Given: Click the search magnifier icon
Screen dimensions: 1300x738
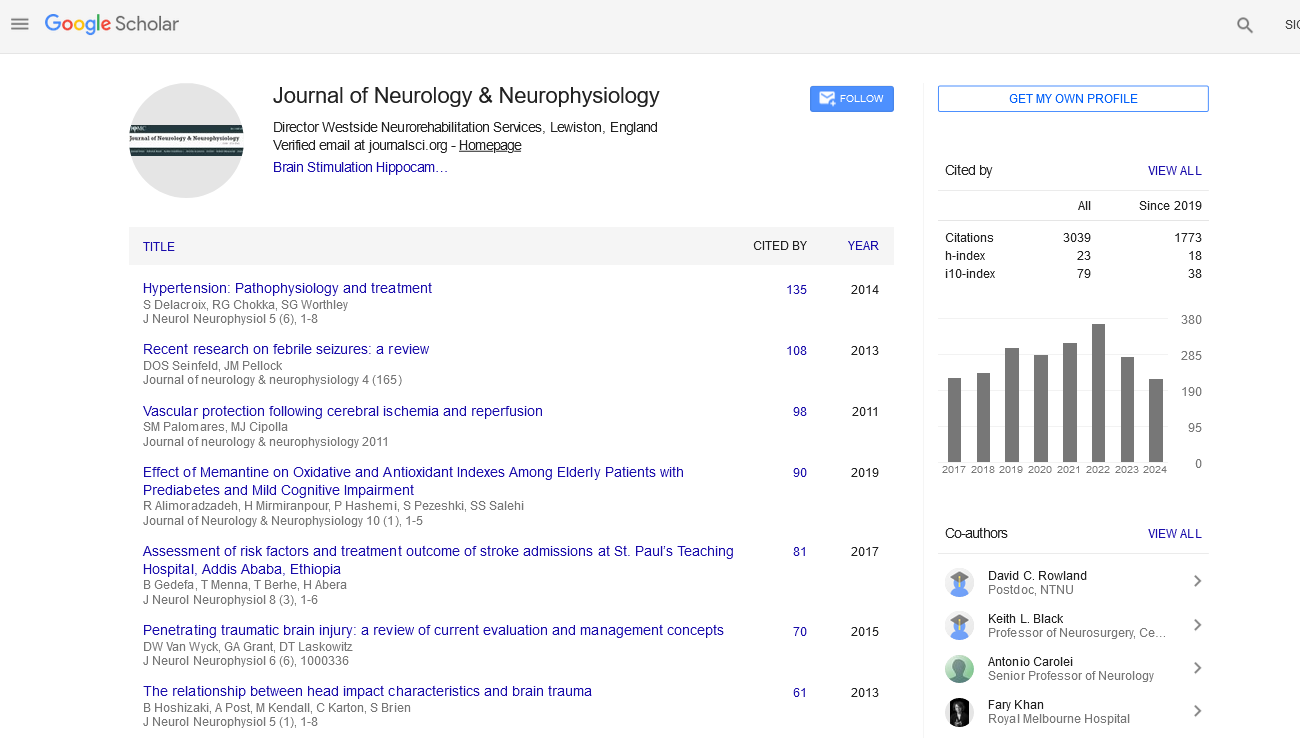Looking at the screenshot, I should pos(1244,26).
